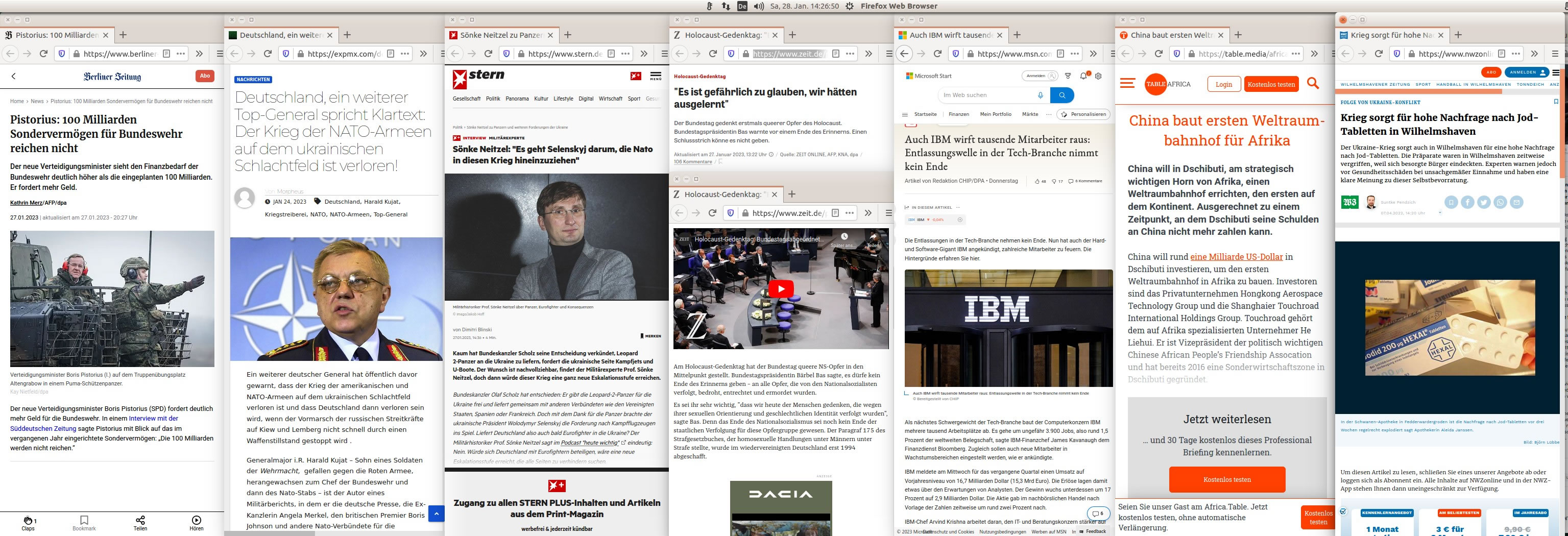Click the Hören play icon

(x=197, y=520)
